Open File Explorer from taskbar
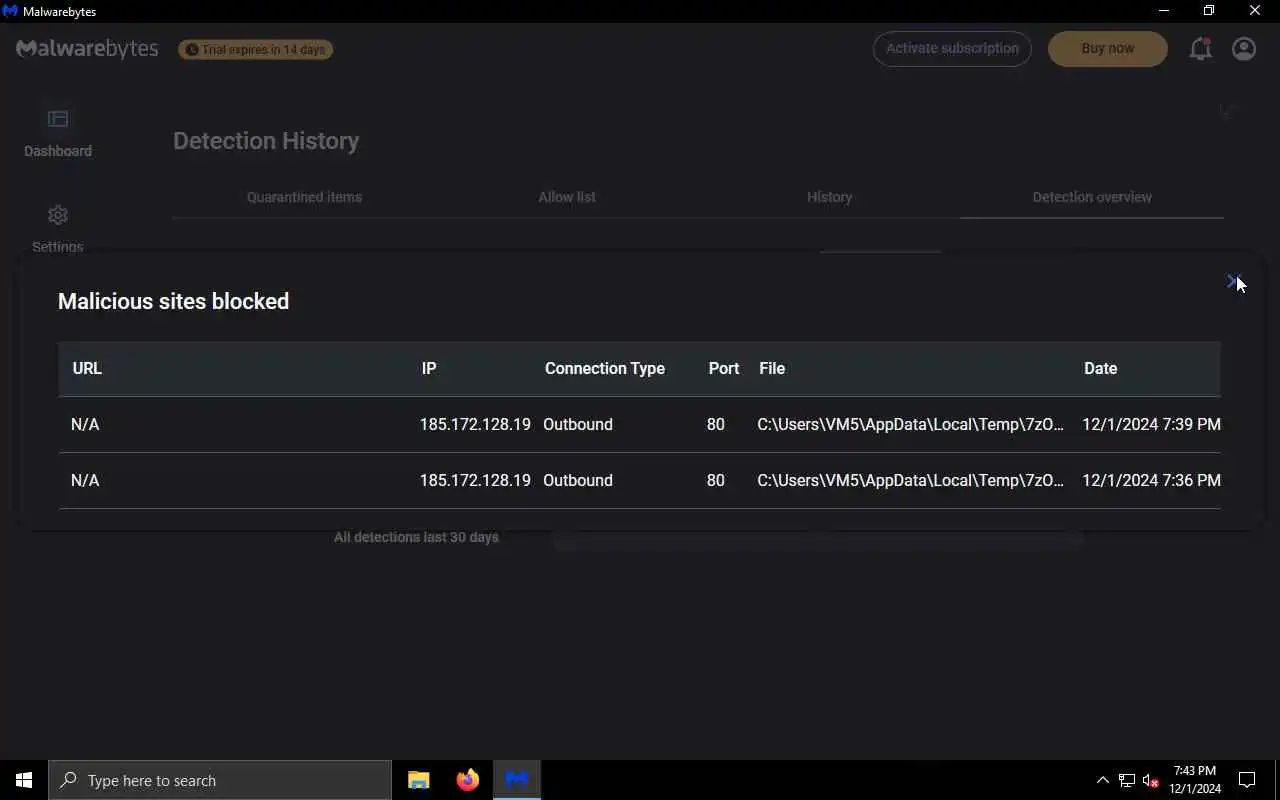This screenshot has height=800, width=1280. click(419, 780)
